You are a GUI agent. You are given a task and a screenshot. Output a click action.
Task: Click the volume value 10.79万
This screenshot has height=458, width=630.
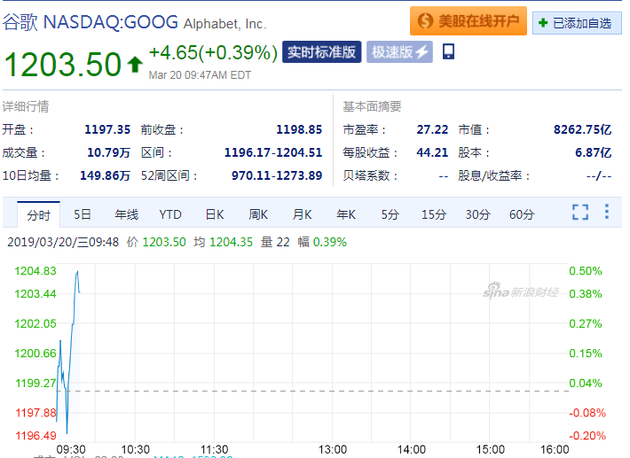pyautogui.click(x=108, y=152)
